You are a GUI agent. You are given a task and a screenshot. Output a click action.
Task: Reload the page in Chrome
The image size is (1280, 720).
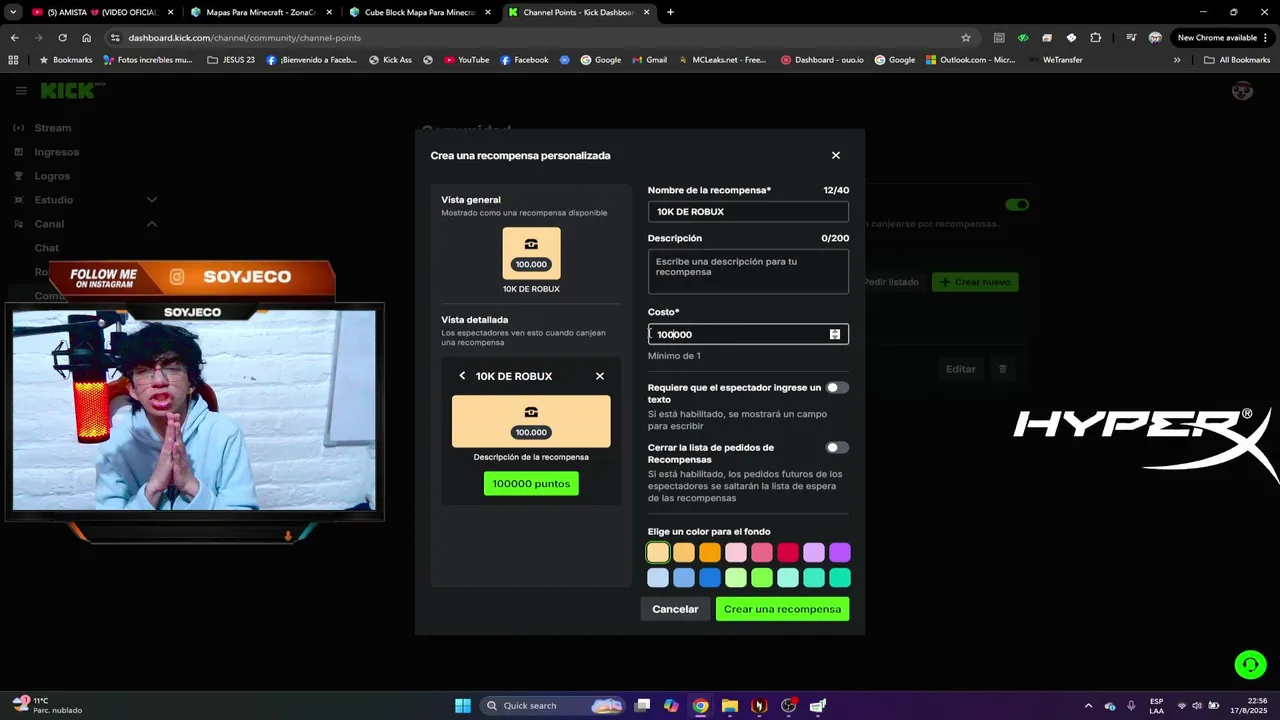[62, 38]
